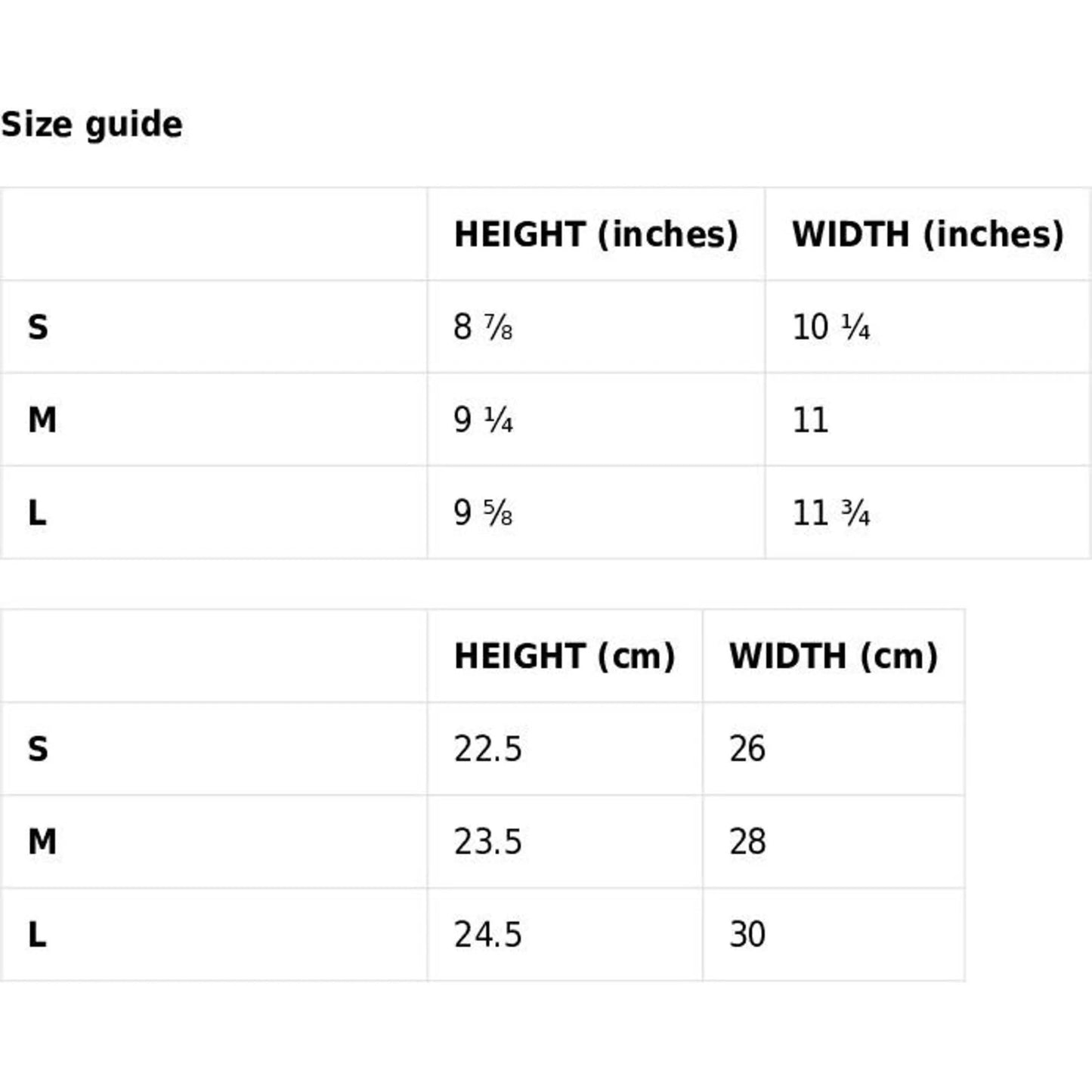Select the WIDTH (cm) column header
1092x1092 pixels.
[833, 656]
